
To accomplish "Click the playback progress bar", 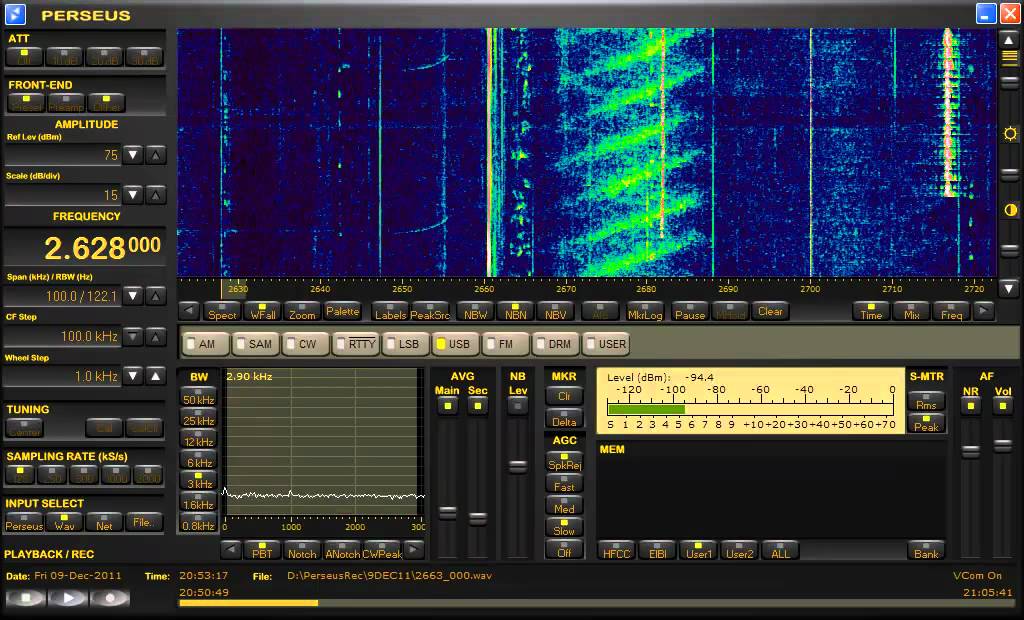I will pyautogui.click(x=596, y=603).
